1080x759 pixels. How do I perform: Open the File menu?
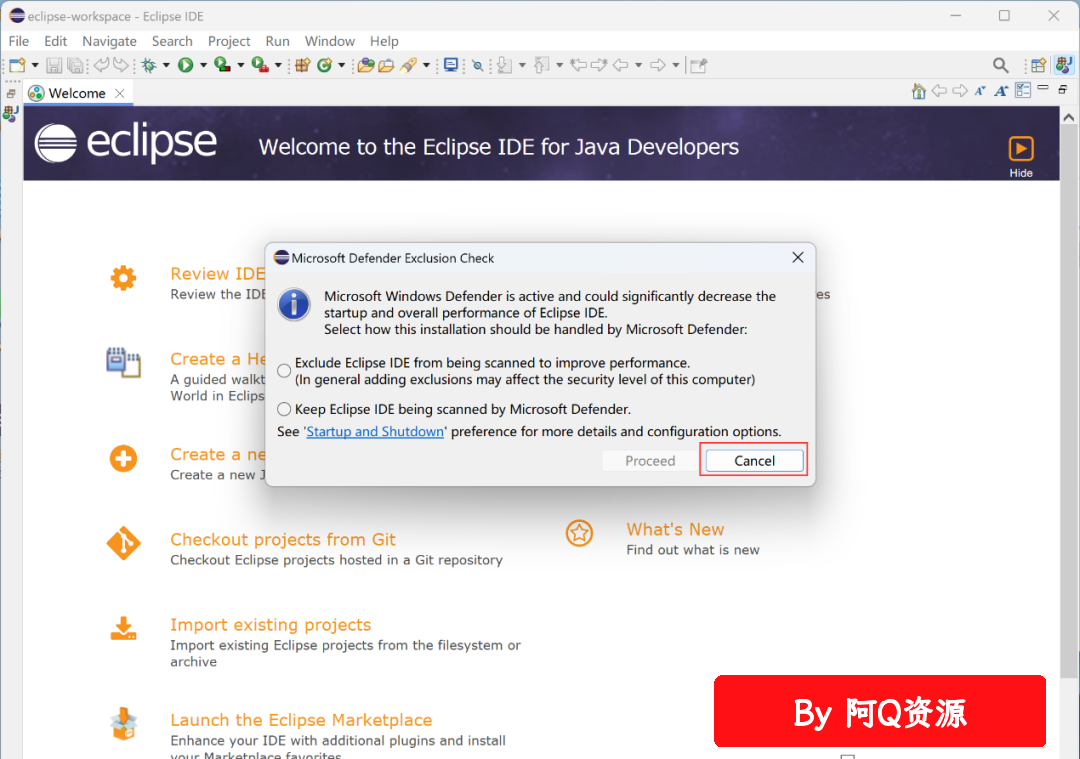[x=19, y=41]
